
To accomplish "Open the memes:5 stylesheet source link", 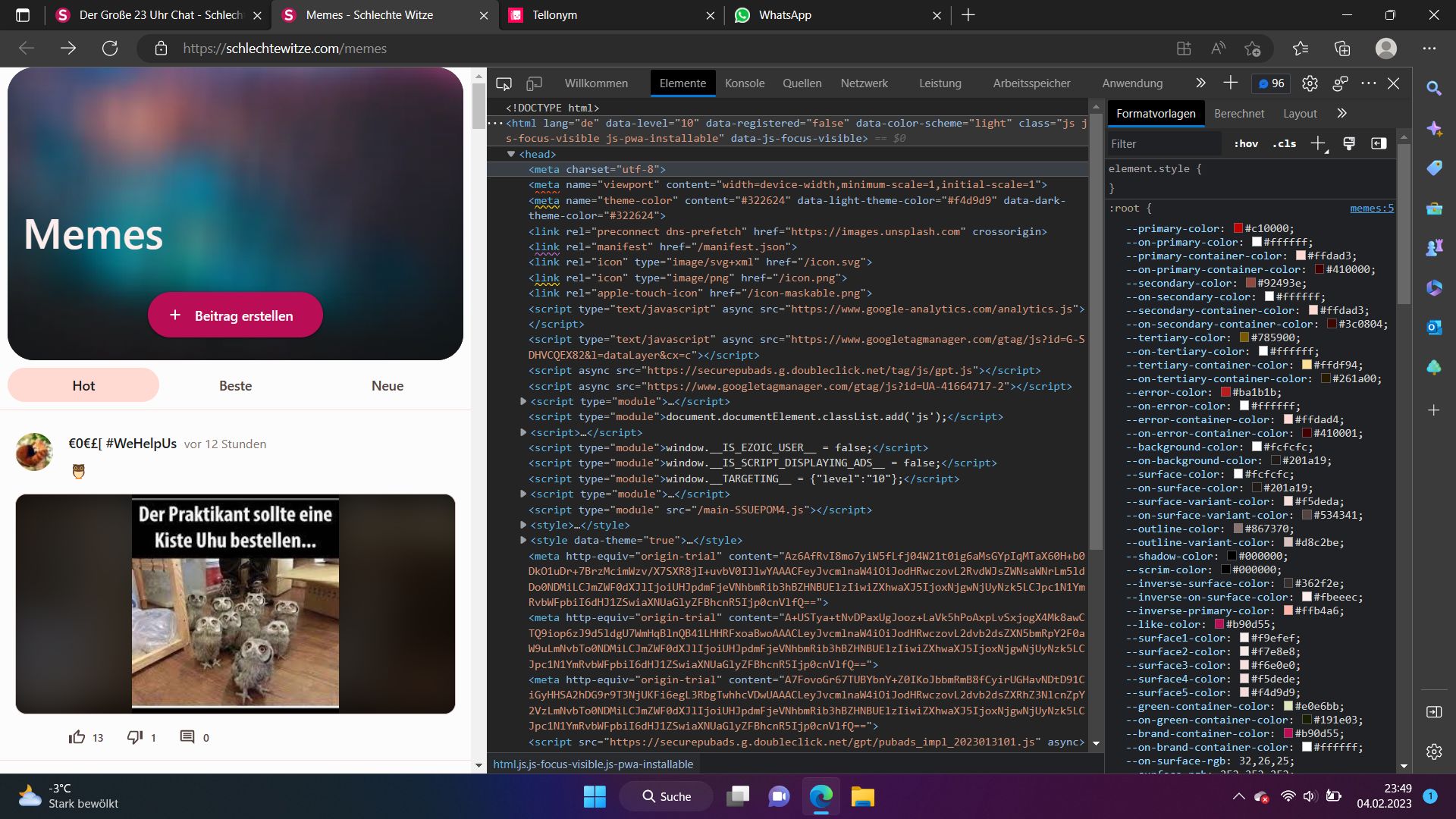I will 1371,208.
